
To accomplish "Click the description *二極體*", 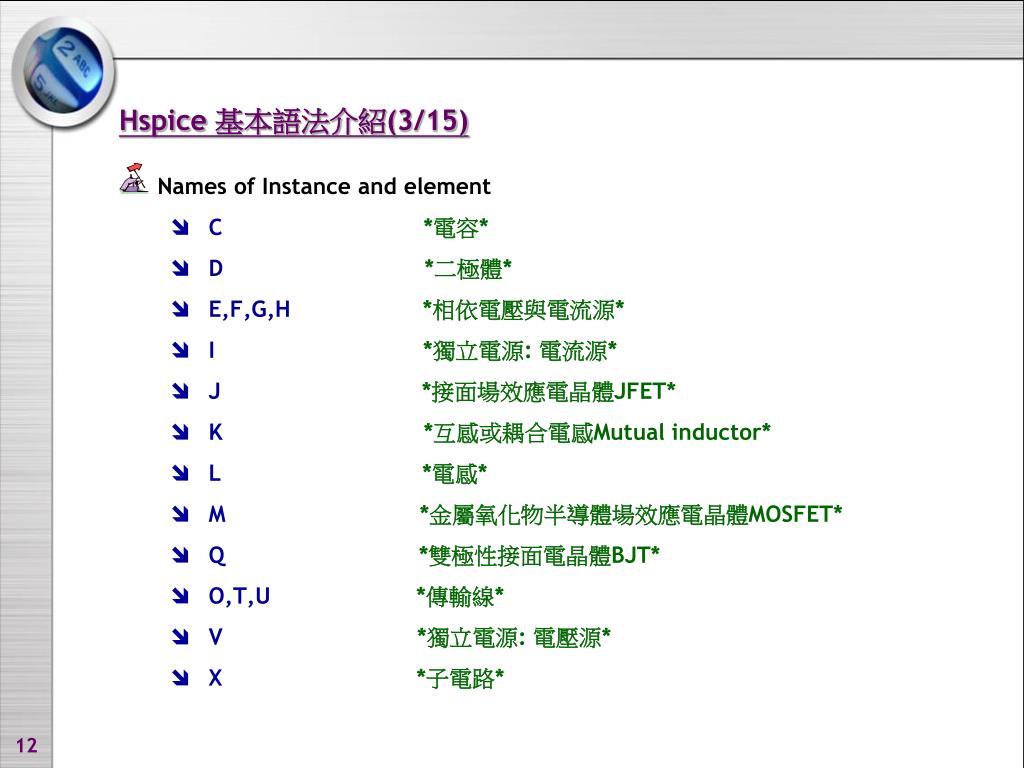I will tap(468, 269).
